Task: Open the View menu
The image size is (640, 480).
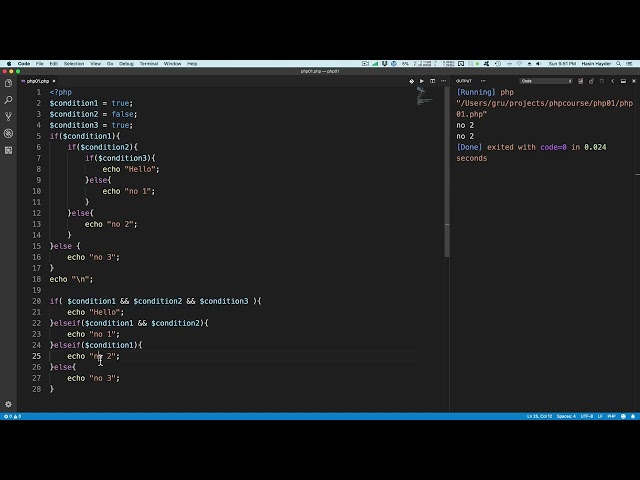Action: tap(96, 64)
